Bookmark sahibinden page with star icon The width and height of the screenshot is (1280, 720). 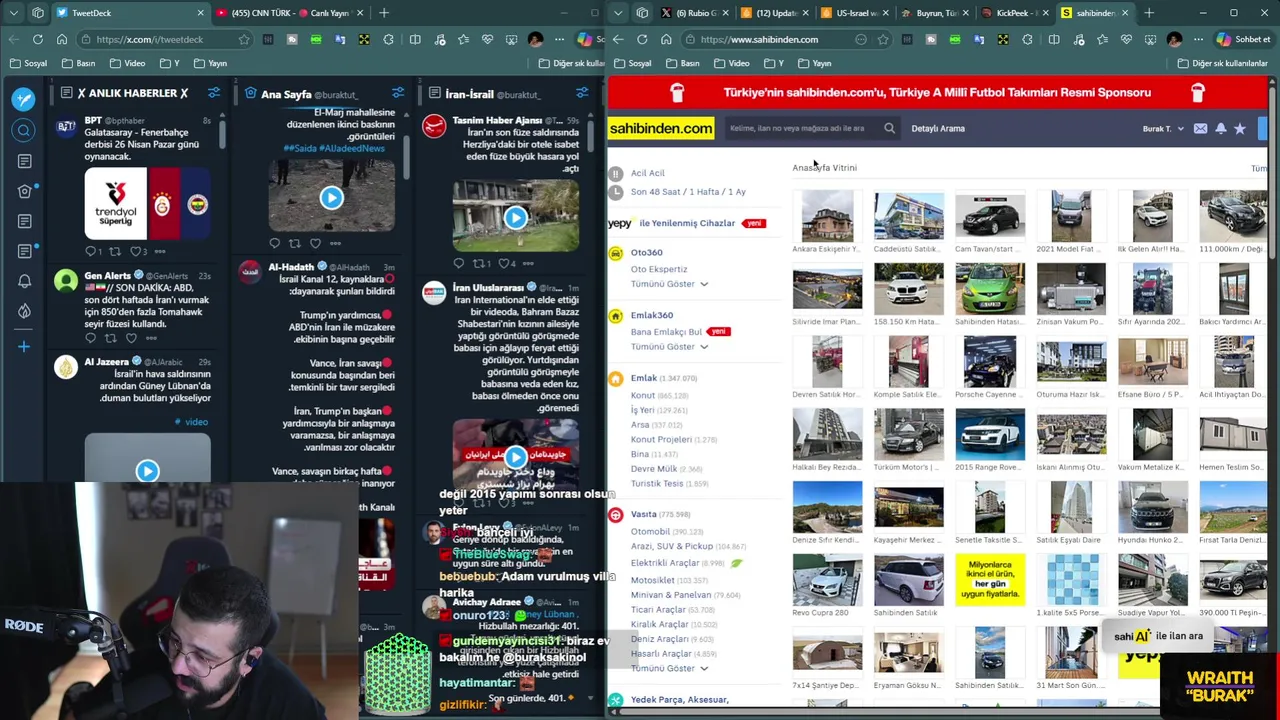pos(883,39)
